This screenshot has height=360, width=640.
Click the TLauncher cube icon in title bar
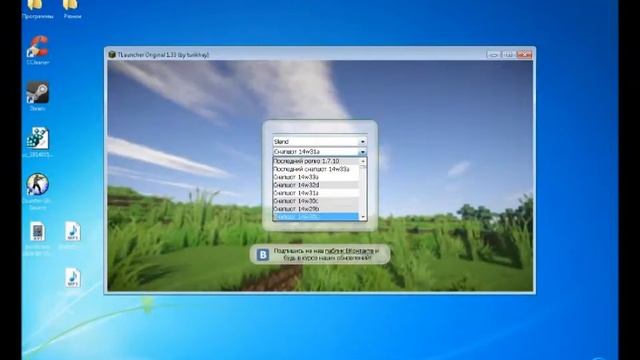(112, 54)
